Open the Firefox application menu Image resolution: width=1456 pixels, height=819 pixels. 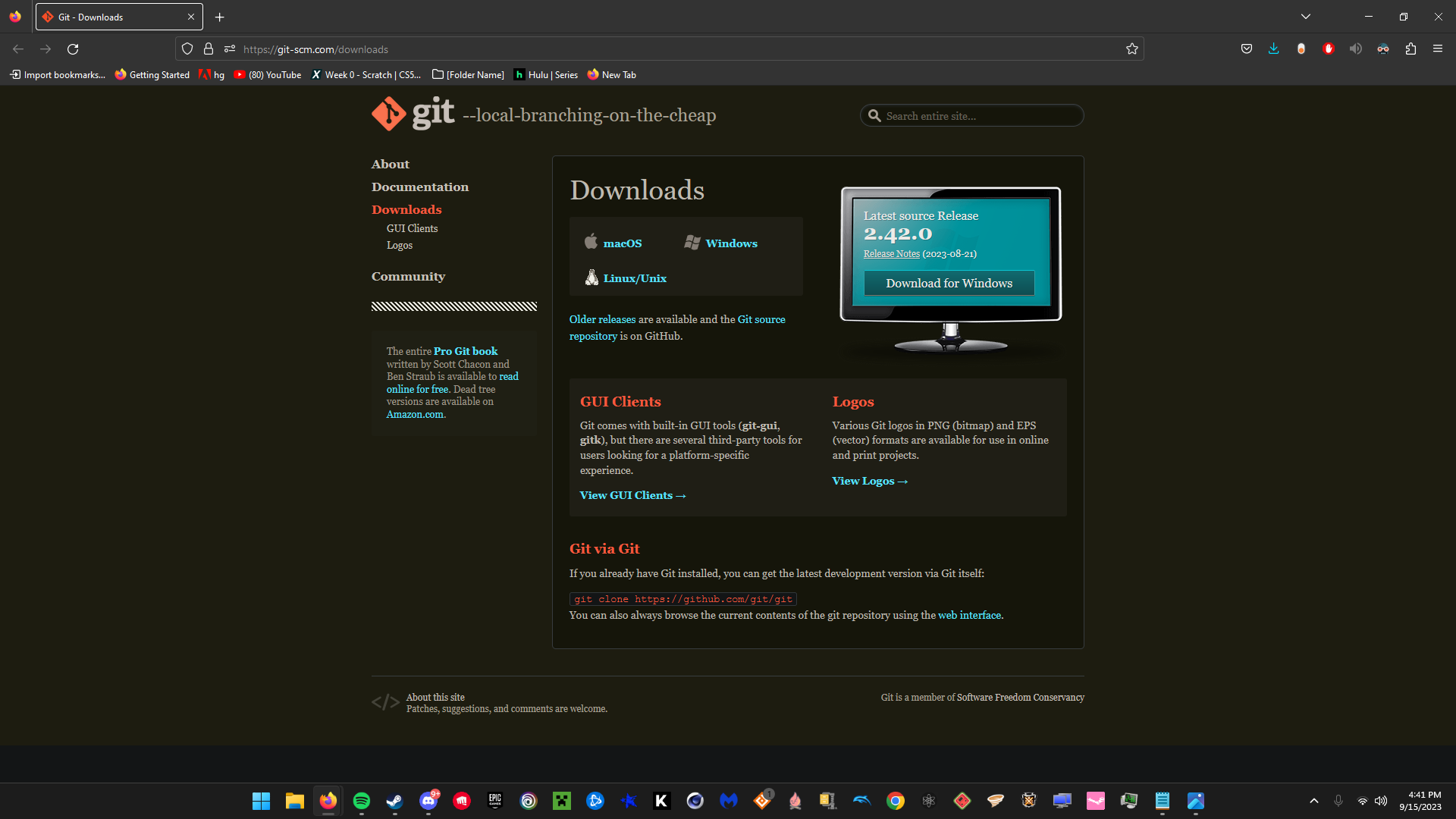coord(1438,49)
